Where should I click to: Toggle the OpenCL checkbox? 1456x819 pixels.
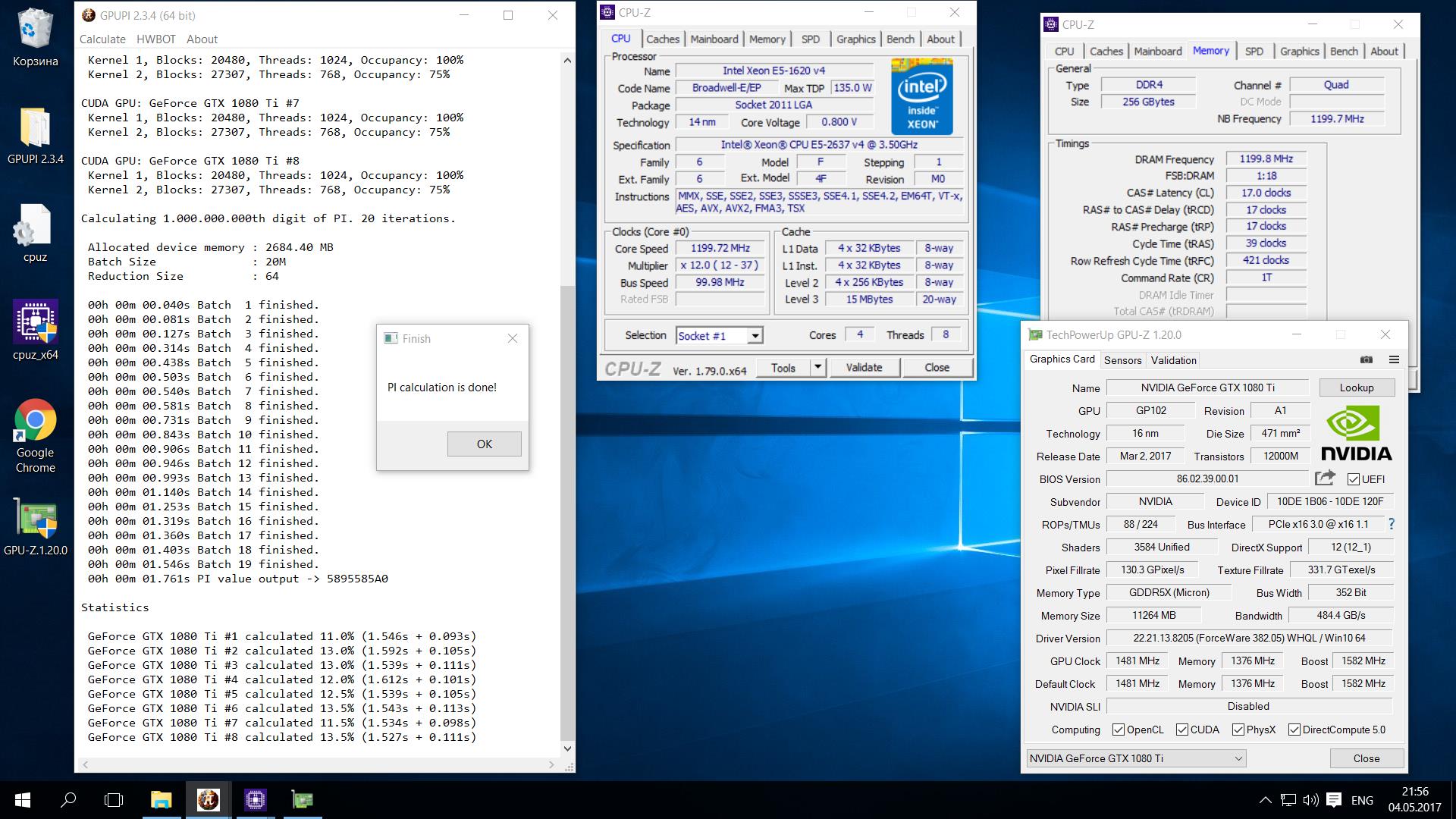click(1118, 730)
